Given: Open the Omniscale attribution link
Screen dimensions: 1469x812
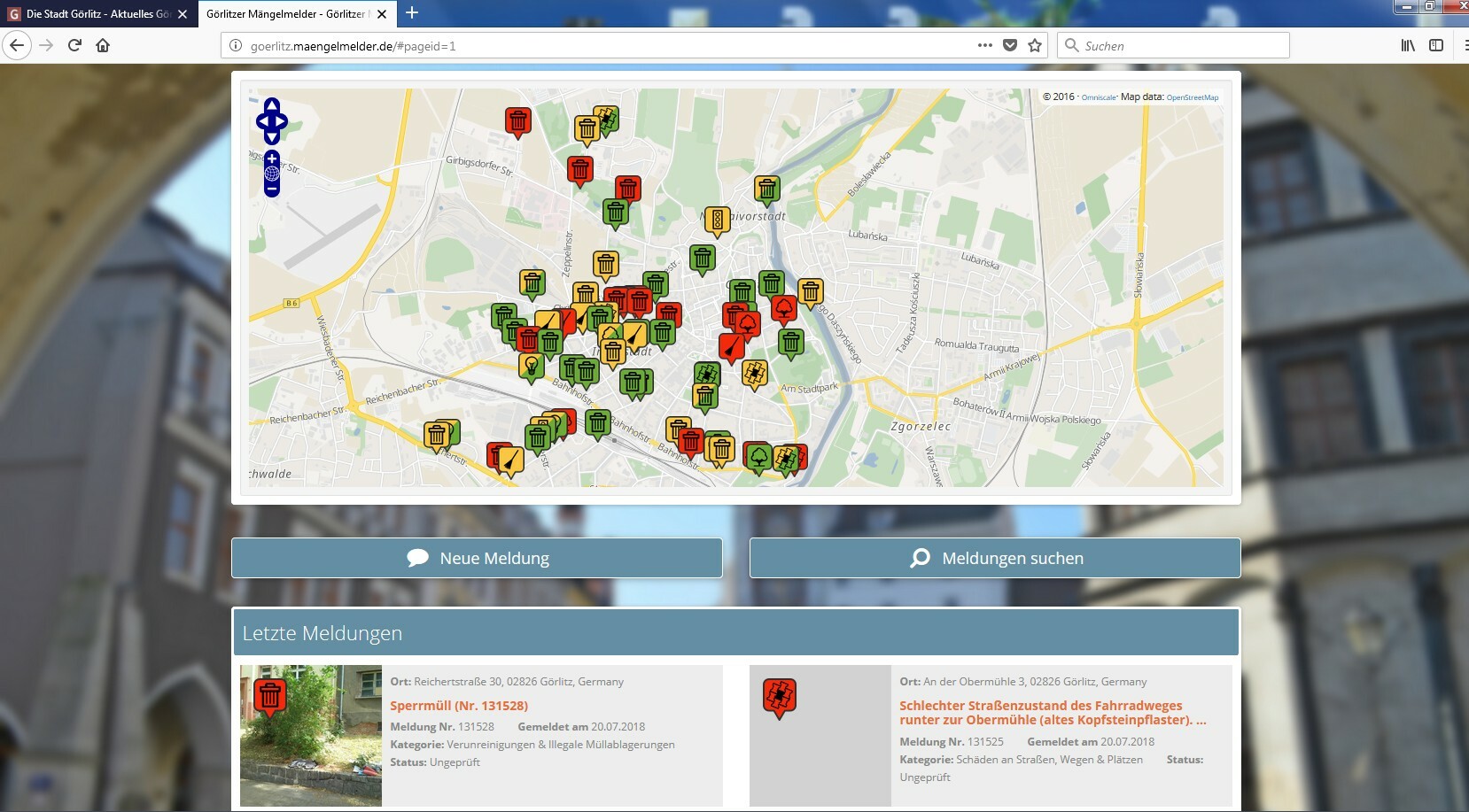Looking at the screenshot, I should click(x=1099, y=97).
